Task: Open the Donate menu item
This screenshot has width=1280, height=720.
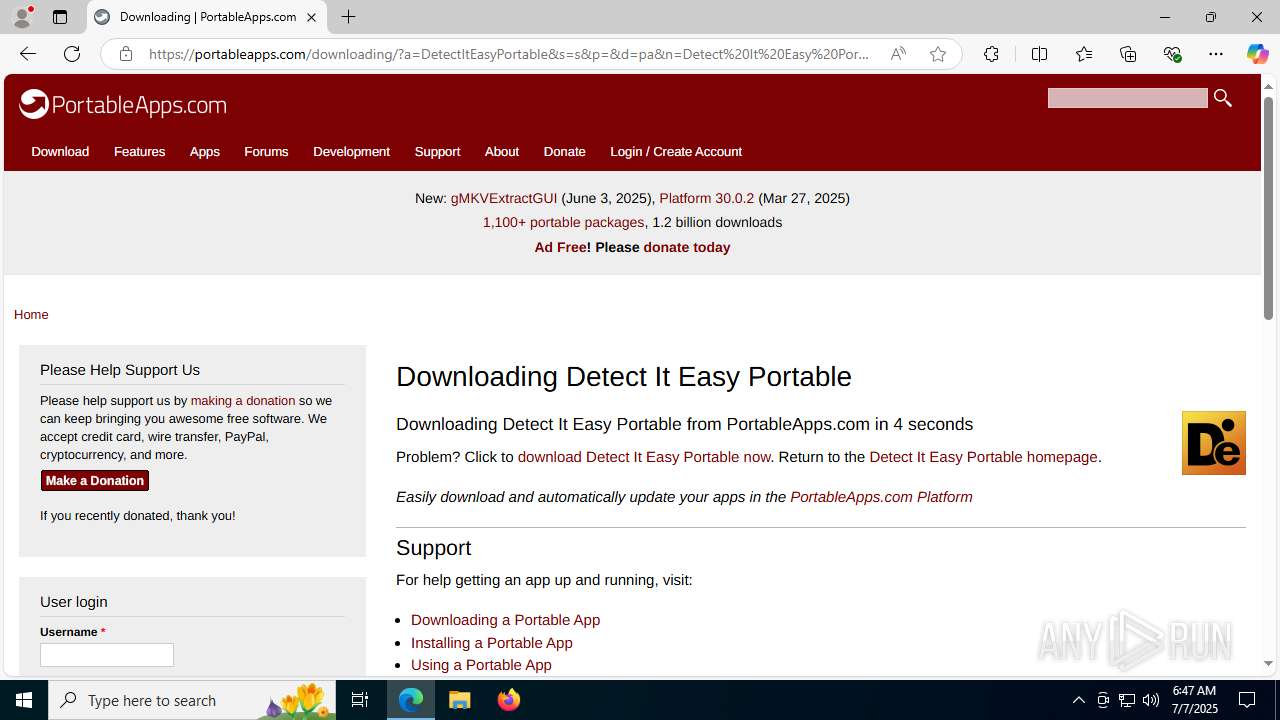Action: pyautogui.click(x=564, y=152)
